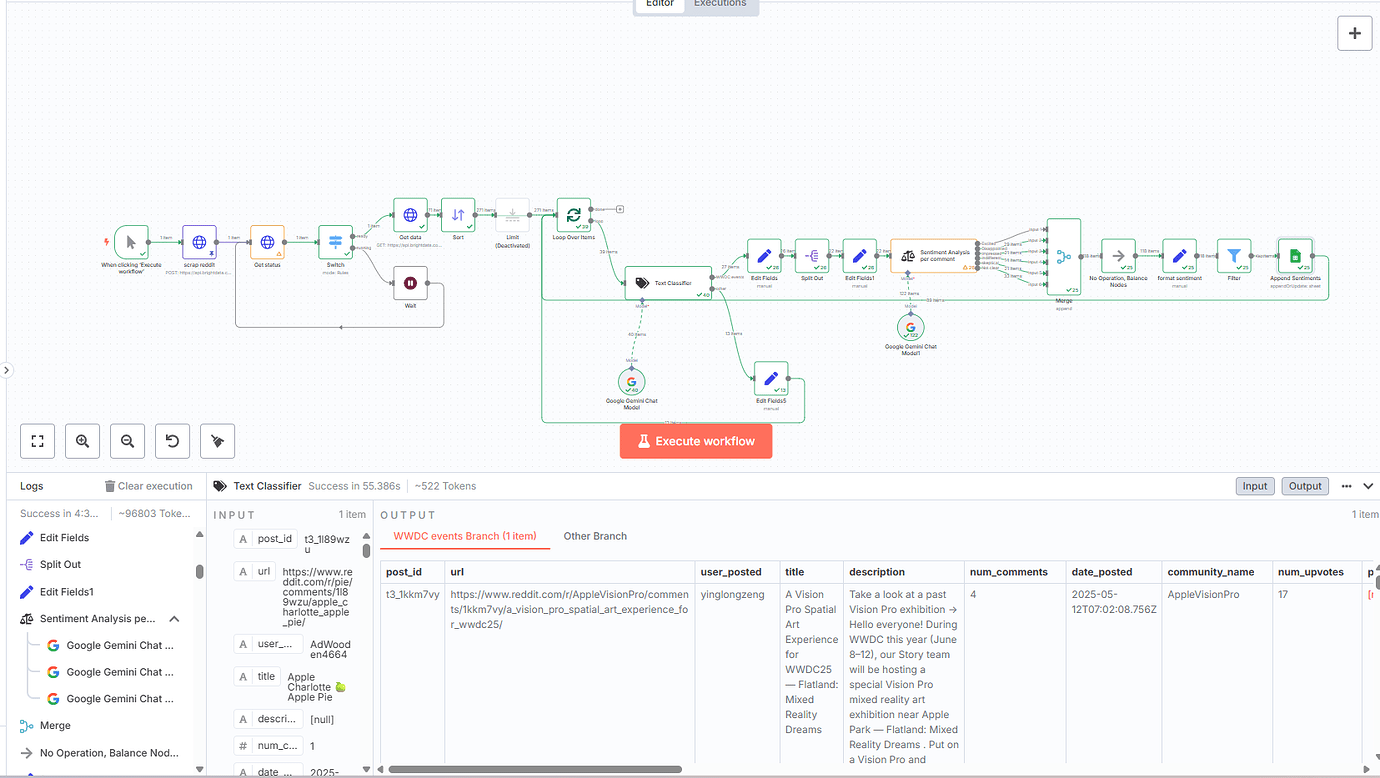The image size is (1380, 778).
Task: Open the Append Sentiments sheet node
Action: coord(1294,256)
